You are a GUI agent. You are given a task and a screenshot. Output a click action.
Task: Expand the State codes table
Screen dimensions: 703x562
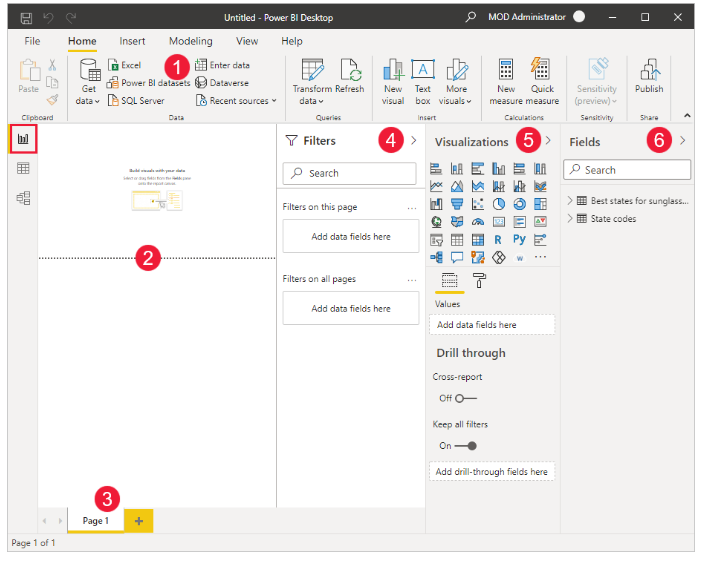(x=570, y=219)
